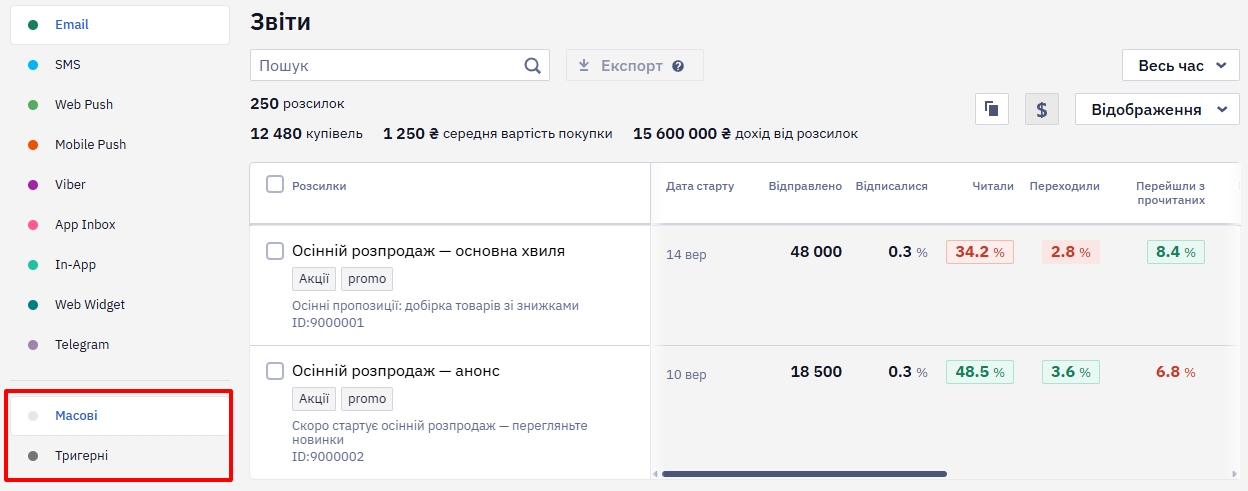
Task: Click the 15 600 000 ₴ revenue statistic
Action: pos(745,133)
